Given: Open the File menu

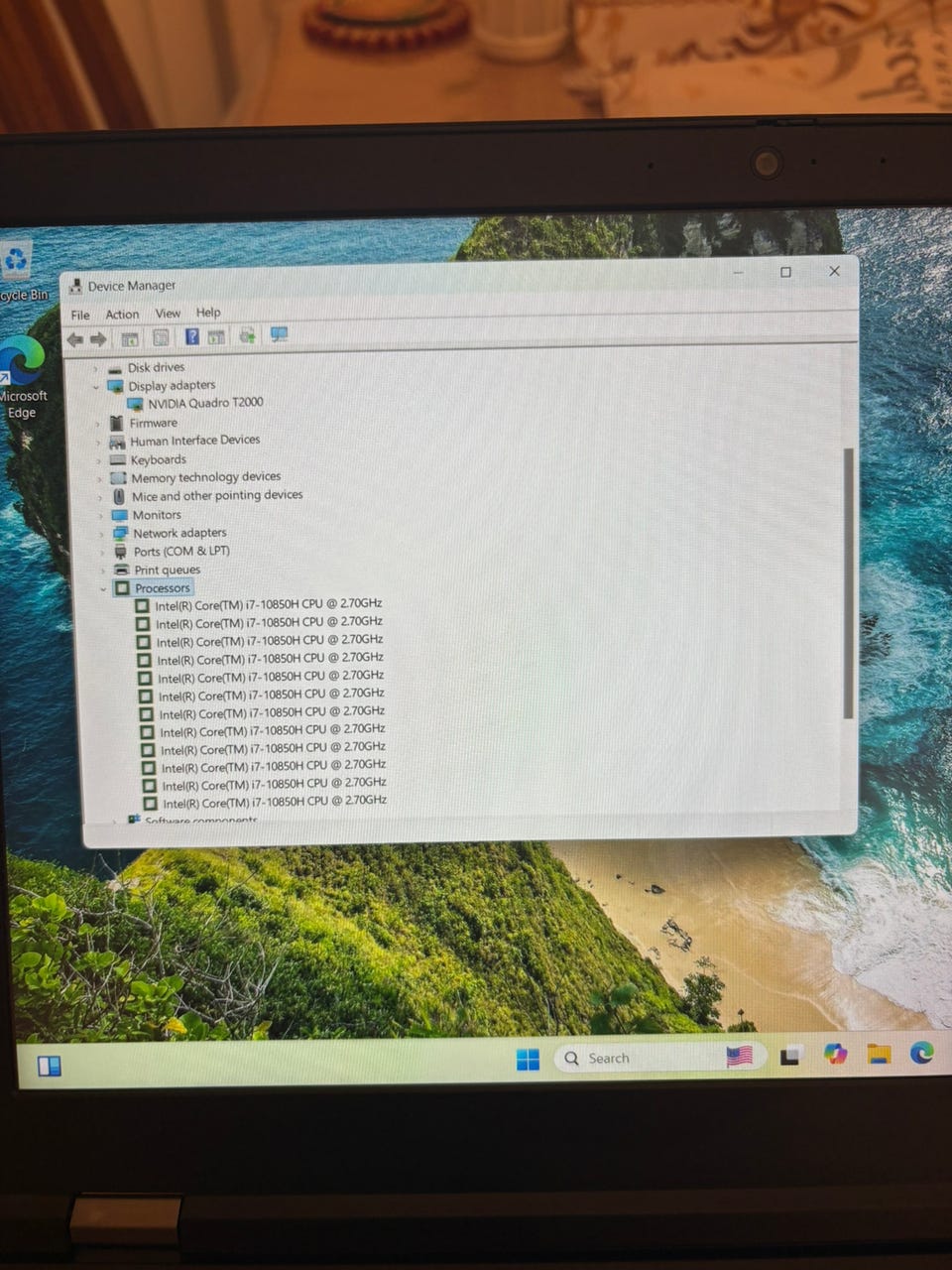Looking at the screenshot, I should (80, 315).
